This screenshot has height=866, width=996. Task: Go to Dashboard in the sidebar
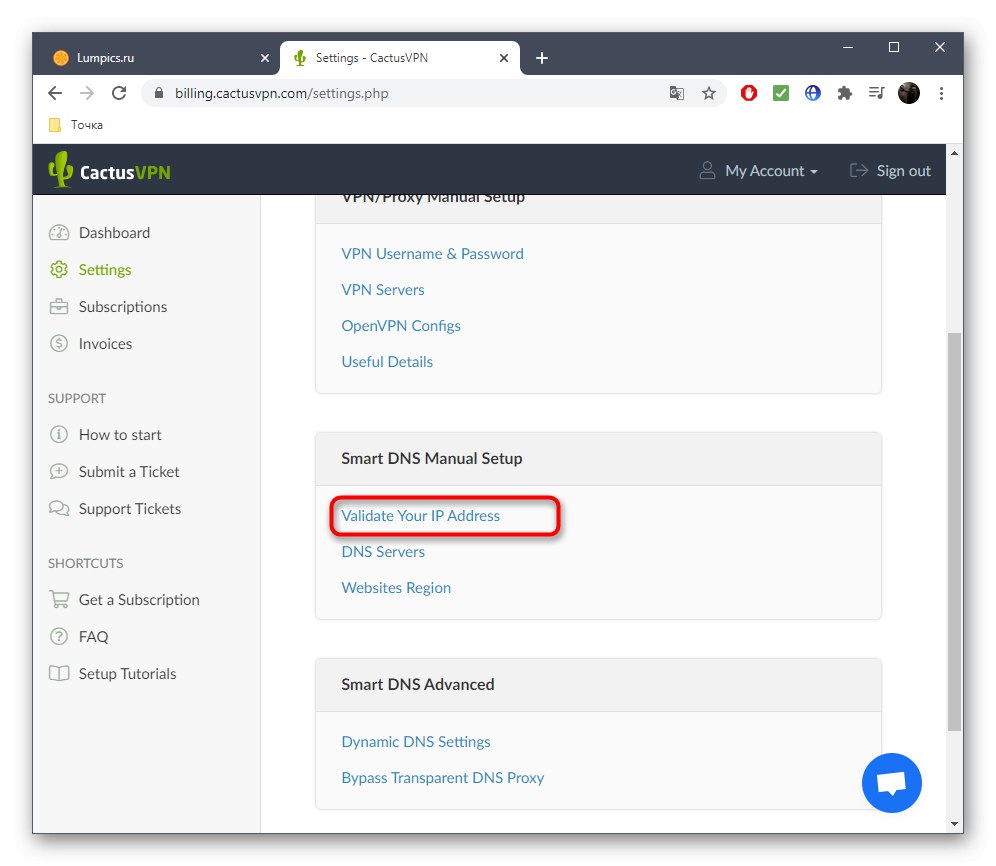click(x=114, y=233)
